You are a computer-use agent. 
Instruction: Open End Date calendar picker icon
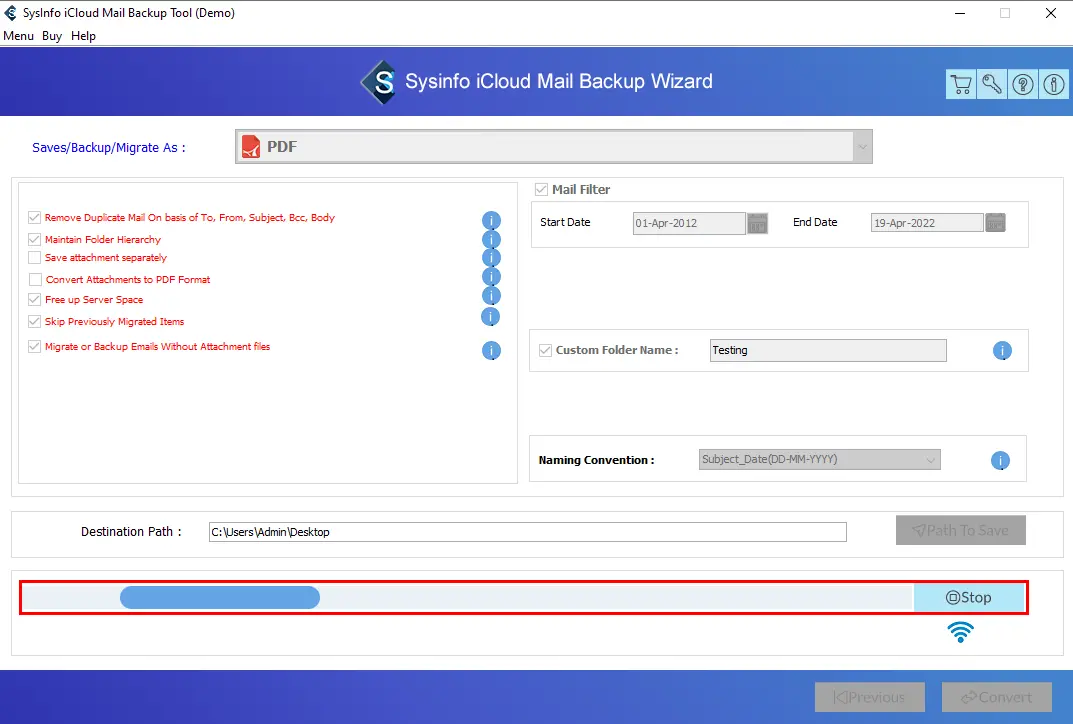[x=995, y=223]
